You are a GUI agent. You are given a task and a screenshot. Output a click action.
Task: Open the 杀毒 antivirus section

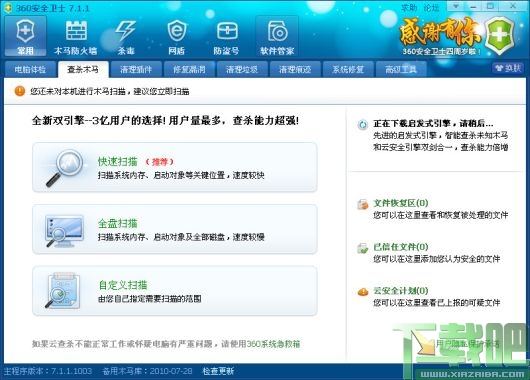coord(126,36)
